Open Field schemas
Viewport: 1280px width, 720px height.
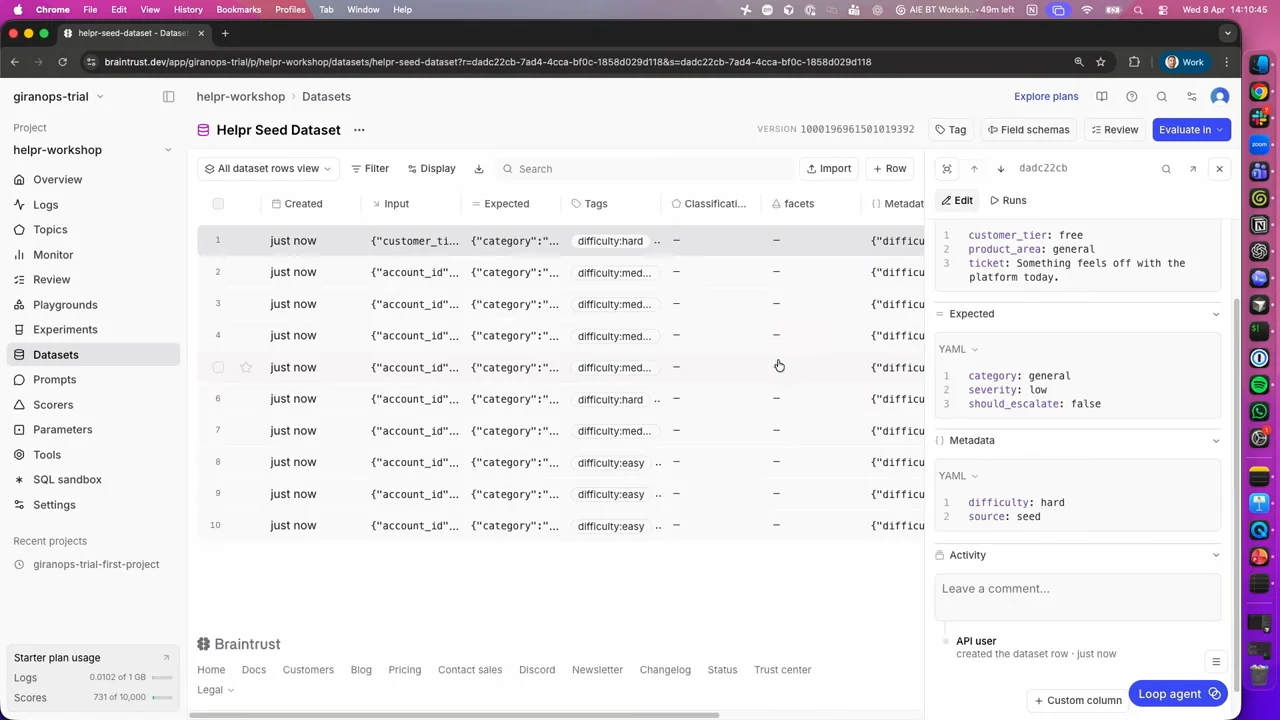(x=1027, y=130)
